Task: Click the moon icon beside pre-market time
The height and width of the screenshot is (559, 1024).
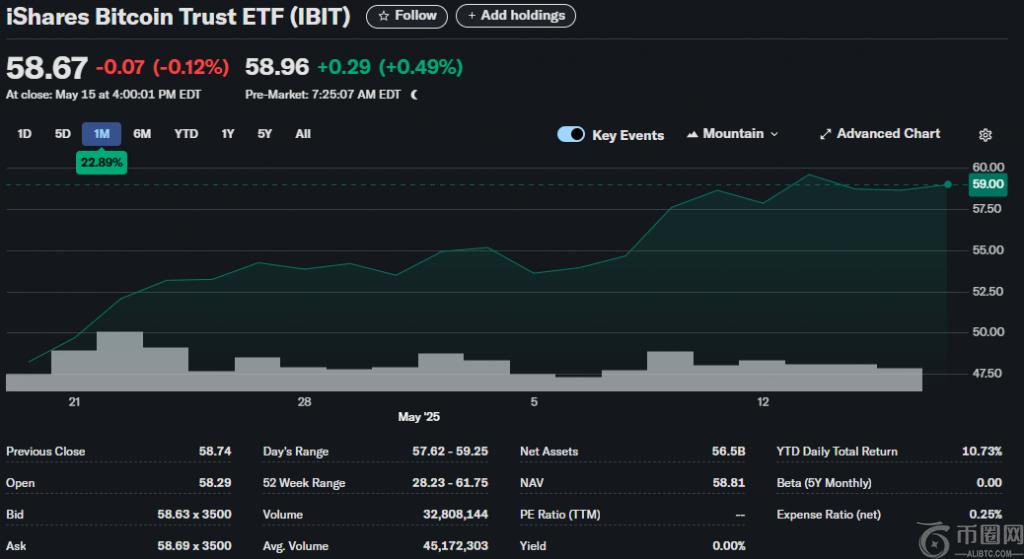Action: tap(415, 95)
